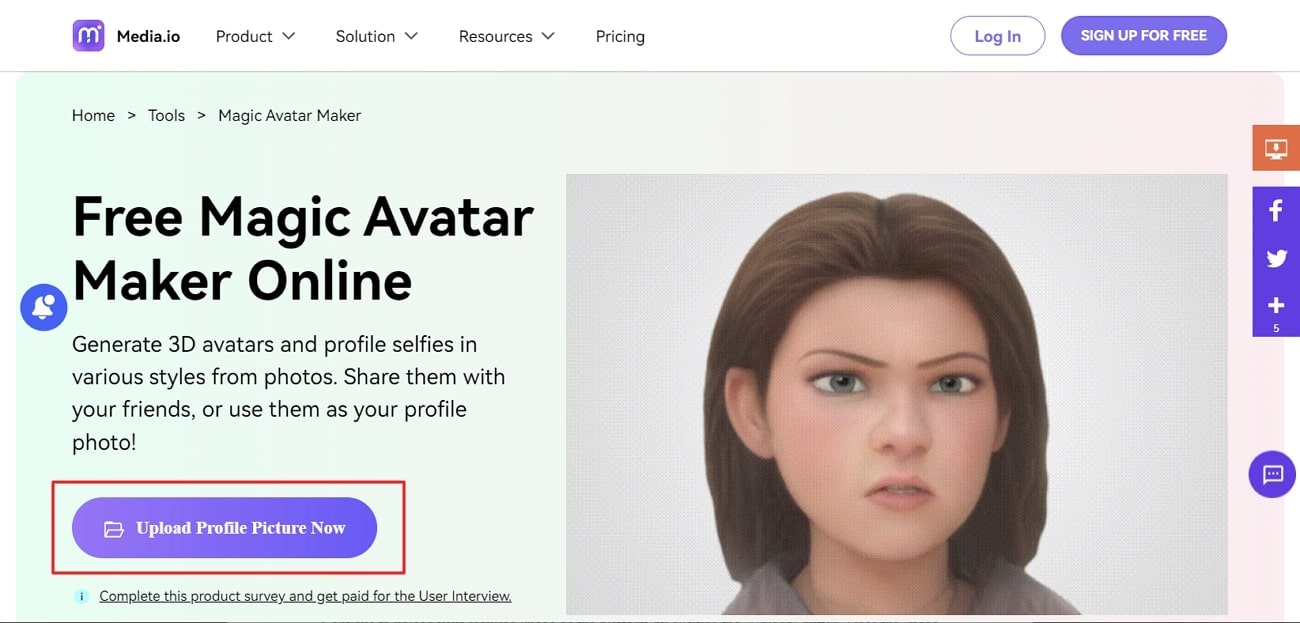The image size is (1300, 623).
Task: Click the info icon beside survey link
Action: pos(82,596)
